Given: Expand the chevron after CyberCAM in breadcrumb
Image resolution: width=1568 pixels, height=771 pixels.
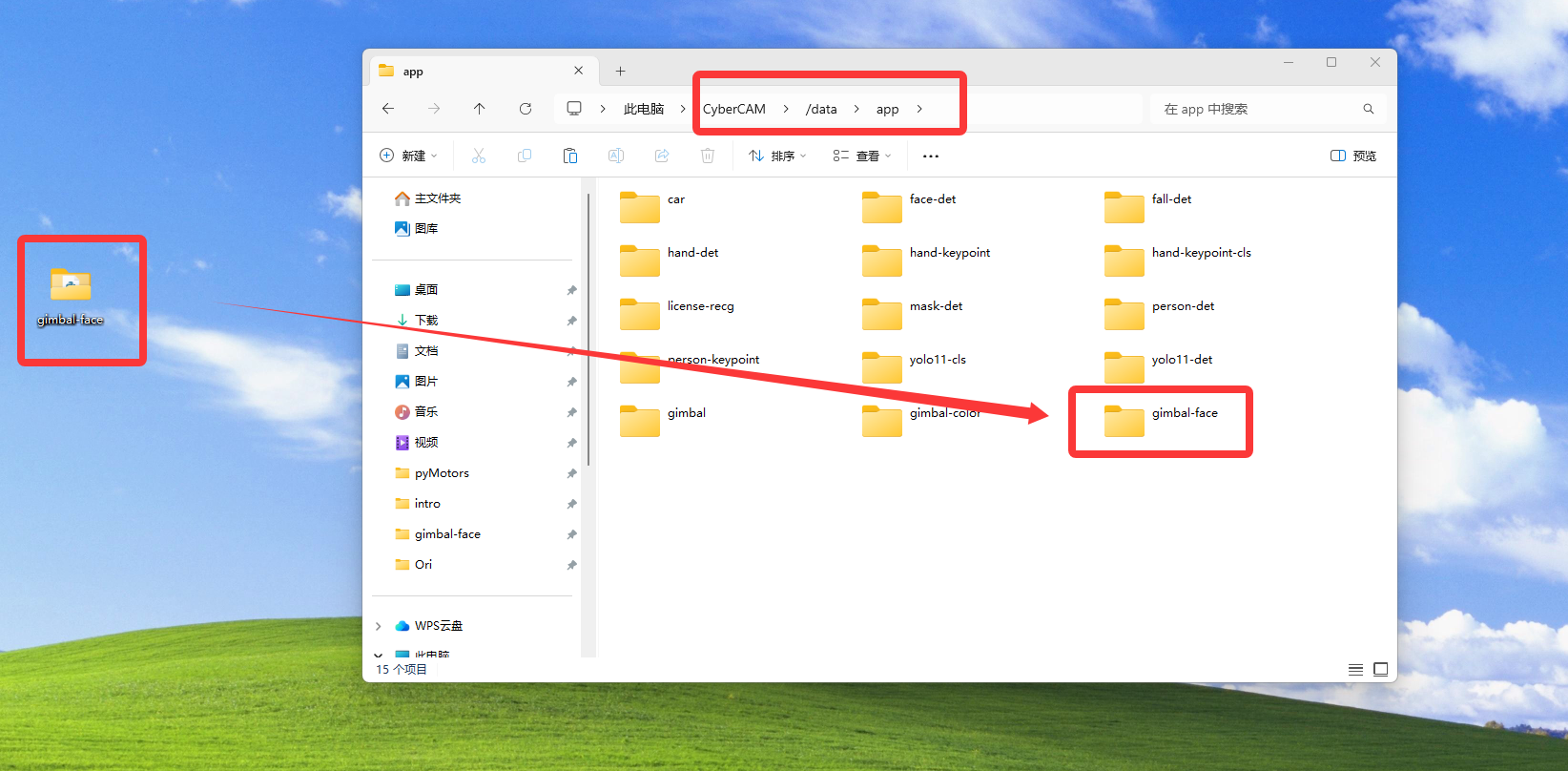Looking at the screenshot, I should pyautogui.click(x=786, y=109).
